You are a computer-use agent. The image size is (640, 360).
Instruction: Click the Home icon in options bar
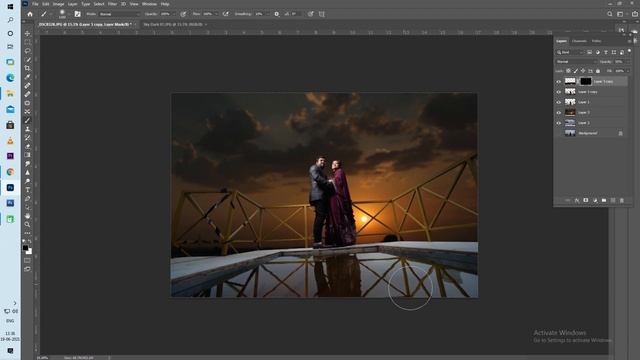coord(30,14)
